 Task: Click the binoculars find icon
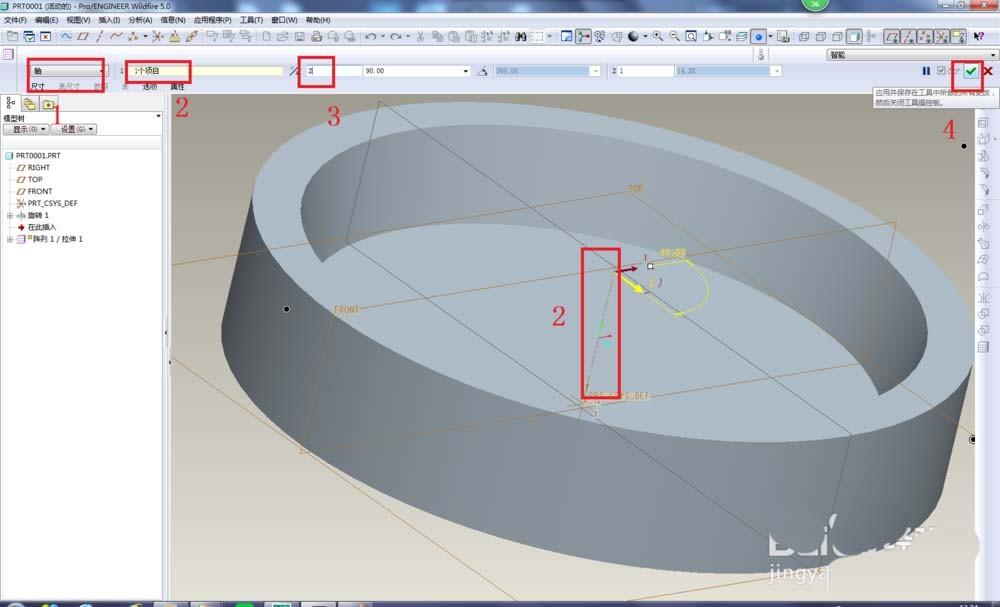point(521,37)
